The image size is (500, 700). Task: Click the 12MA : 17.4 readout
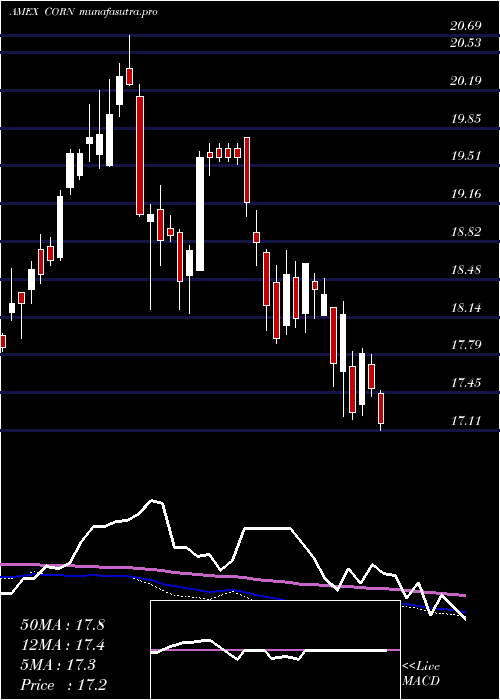tap(62, 645)
